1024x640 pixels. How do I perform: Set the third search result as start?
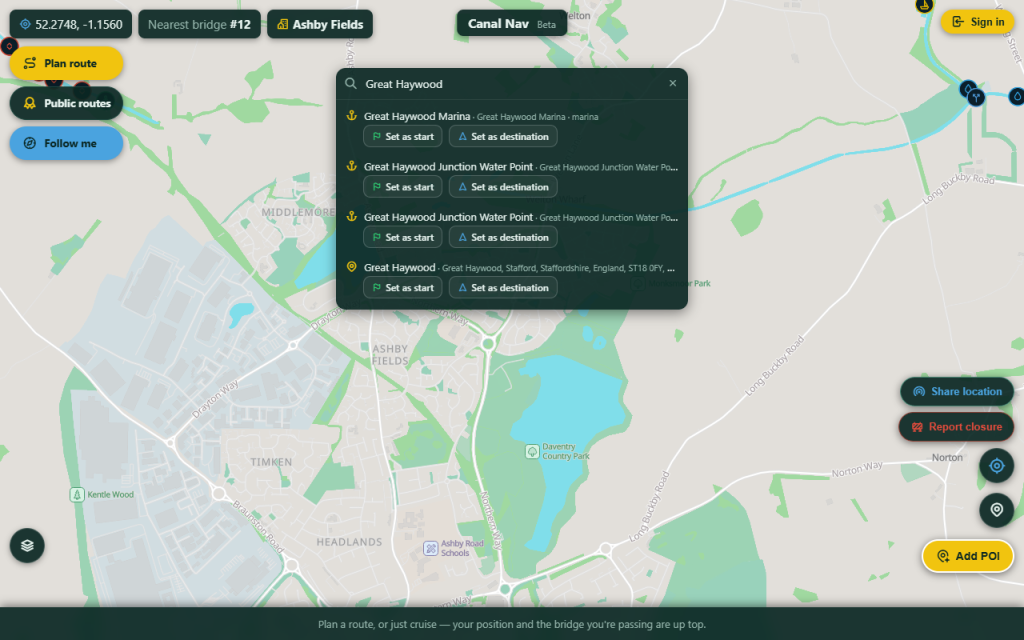click(403, 237)
